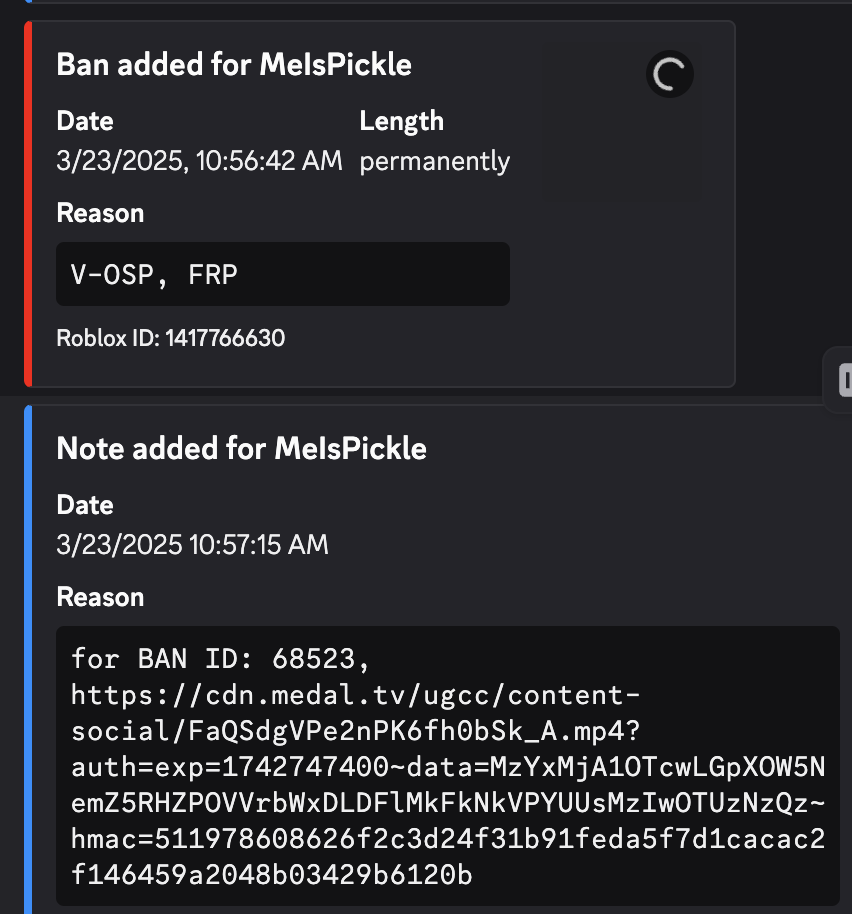Click the Length field heading
852x914 pixels.
click(402, 121)
